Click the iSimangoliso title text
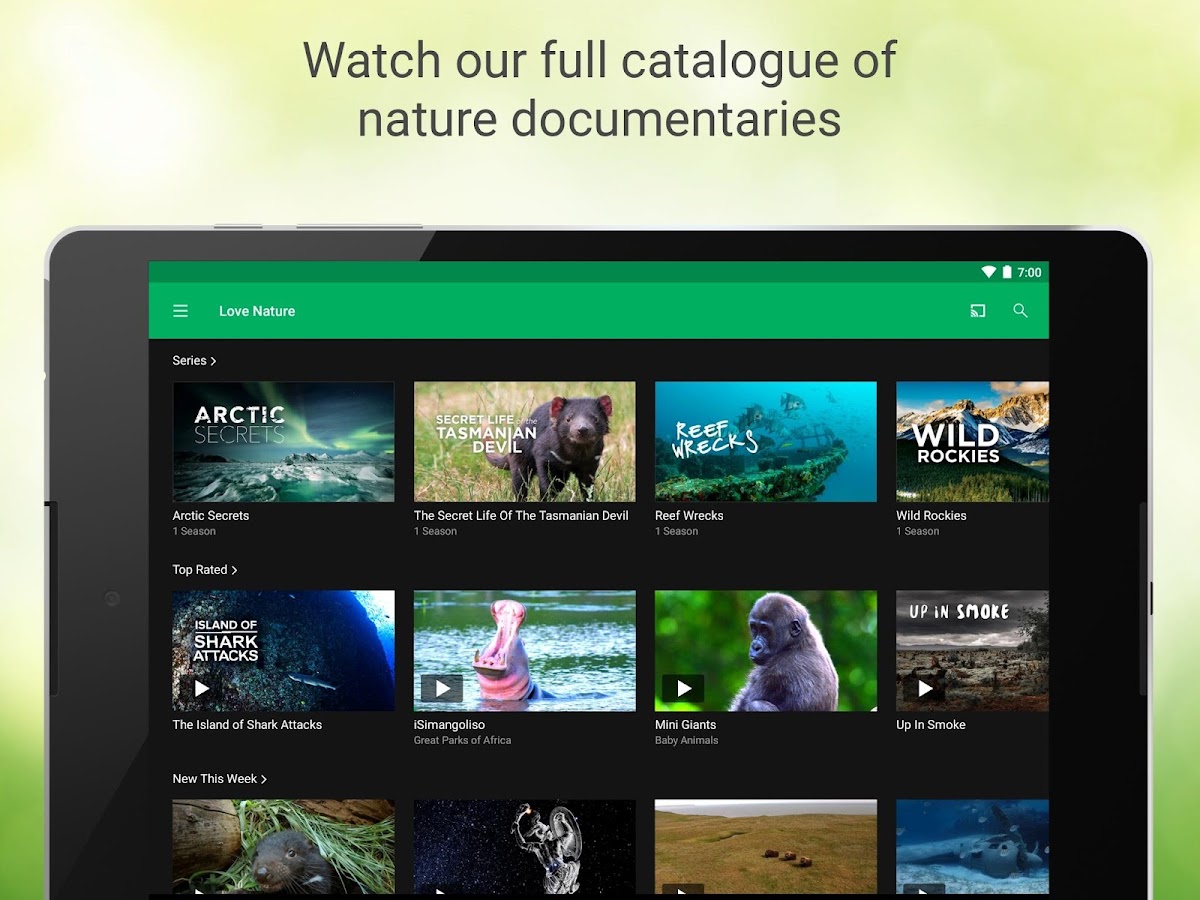The height and width of the screenshot is (900, 1200). pyautogui.click(x=449, y=725)
